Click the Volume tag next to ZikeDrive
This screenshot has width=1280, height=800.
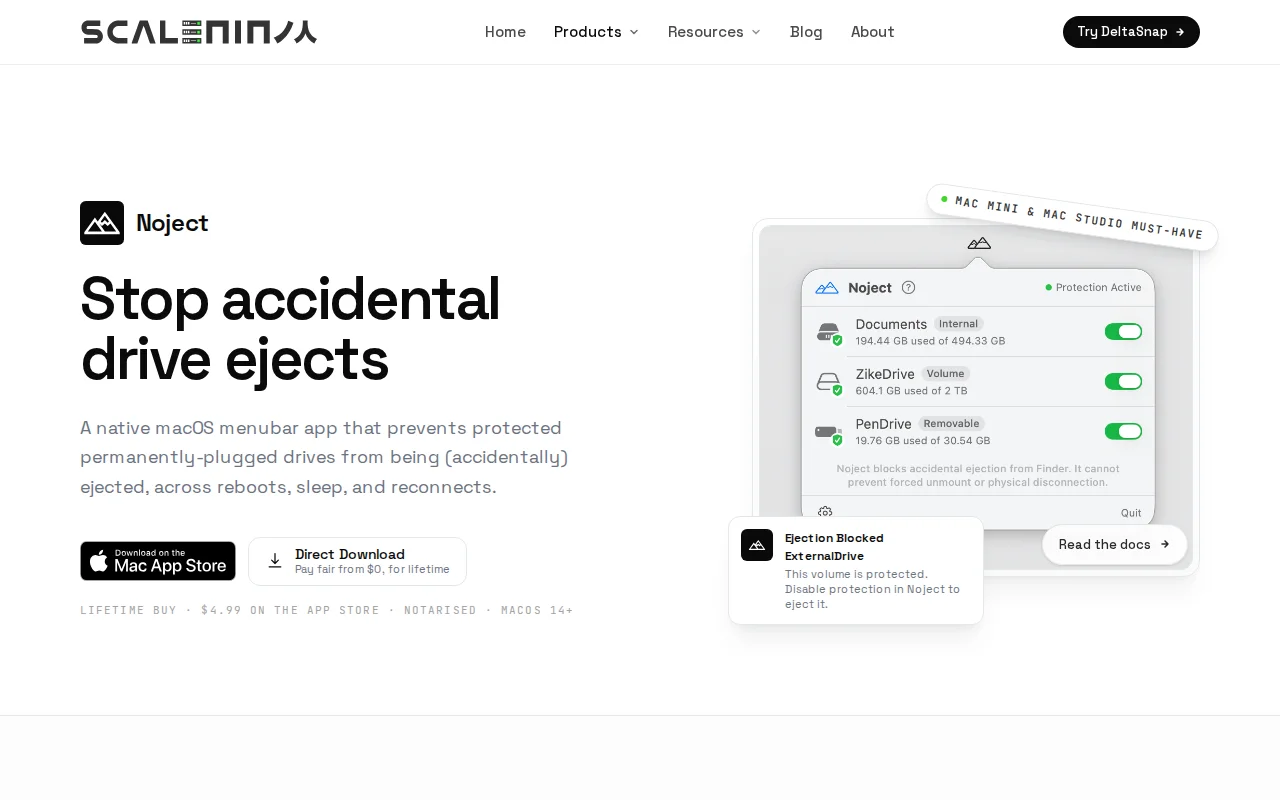(x=945, y=374)
